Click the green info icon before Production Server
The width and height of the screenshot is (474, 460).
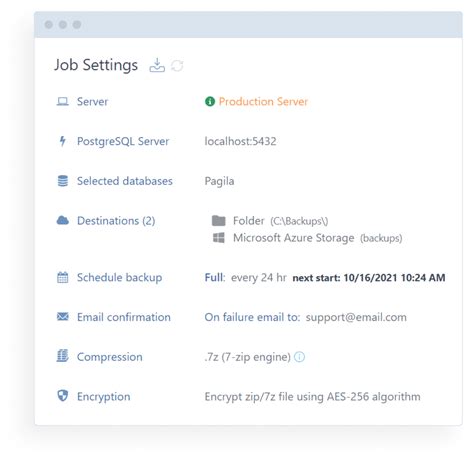point(210,101)
